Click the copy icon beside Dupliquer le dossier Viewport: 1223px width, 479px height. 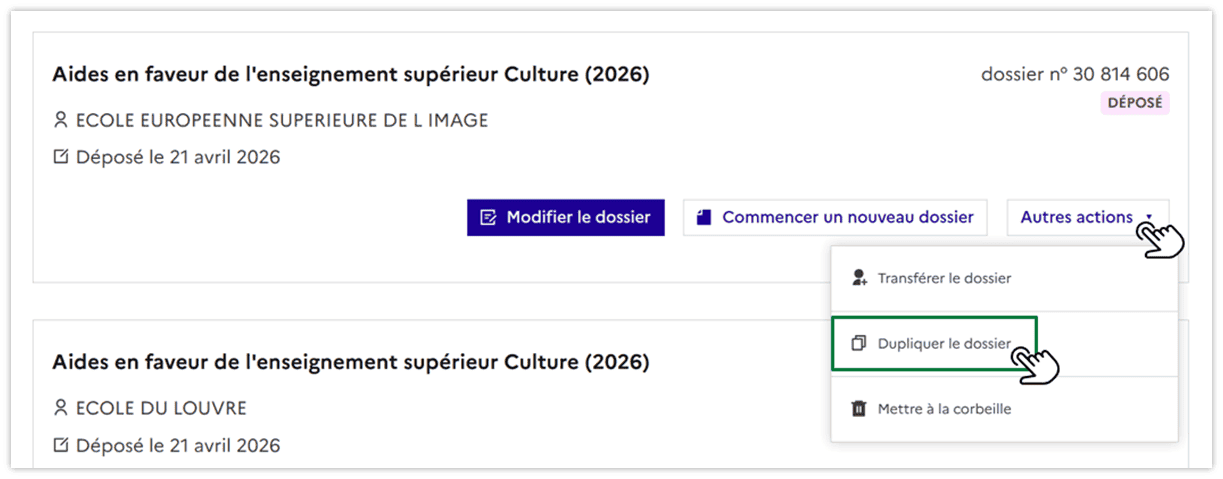tap(858, 344)
